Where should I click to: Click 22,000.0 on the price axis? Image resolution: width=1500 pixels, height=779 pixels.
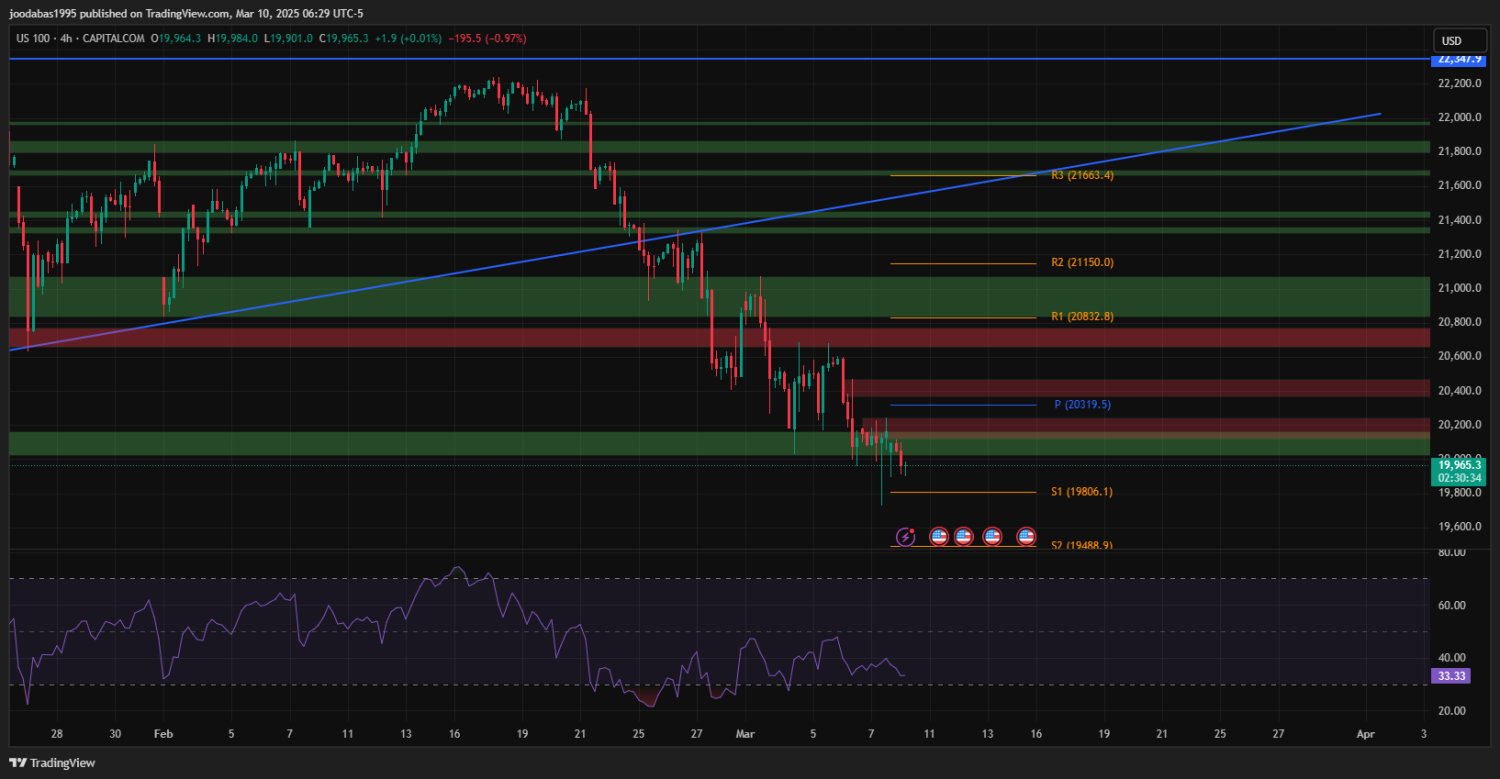coord(1459,117)
